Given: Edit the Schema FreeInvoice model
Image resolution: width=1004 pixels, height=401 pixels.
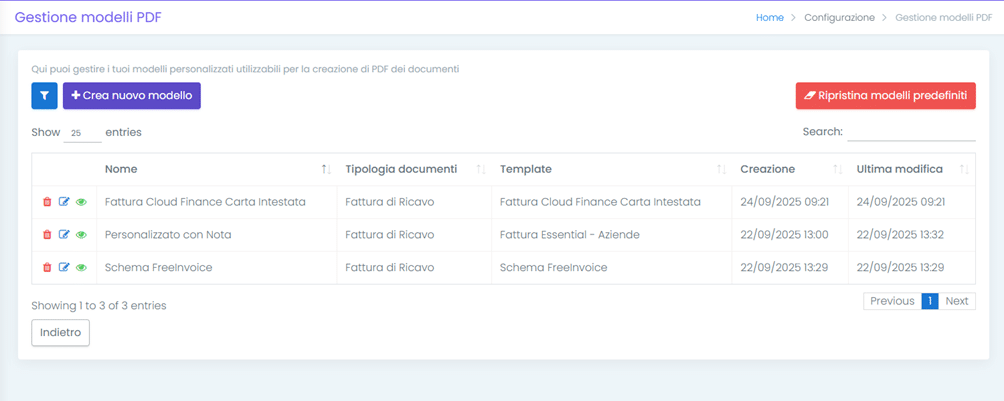Looking at the screenshot, I should click(x=64, y=268).
